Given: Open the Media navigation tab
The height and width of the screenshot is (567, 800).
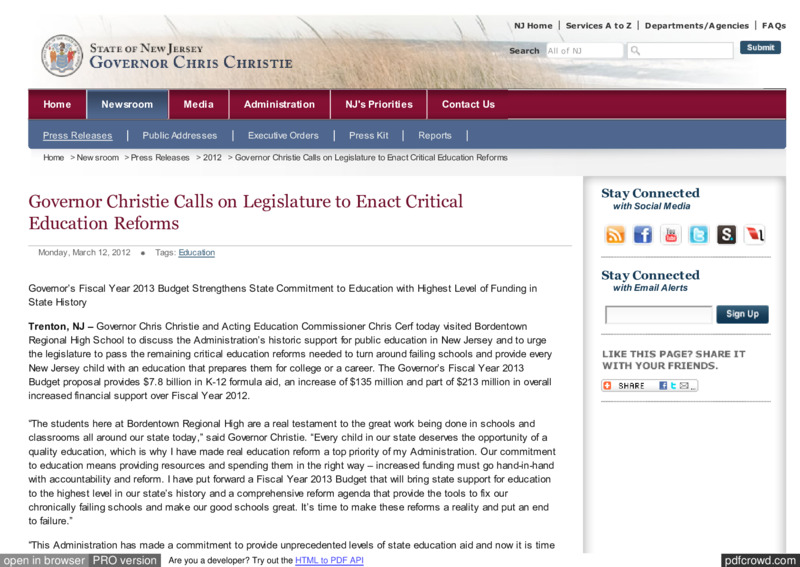Looking at the screenshot, I should click(x=198, y=104).
